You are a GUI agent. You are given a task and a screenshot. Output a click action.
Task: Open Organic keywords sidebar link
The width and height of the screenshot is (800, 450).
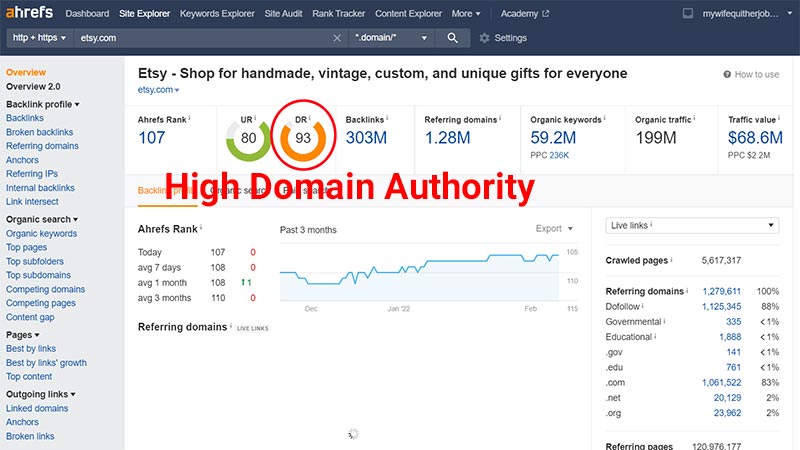pos(42,234)
